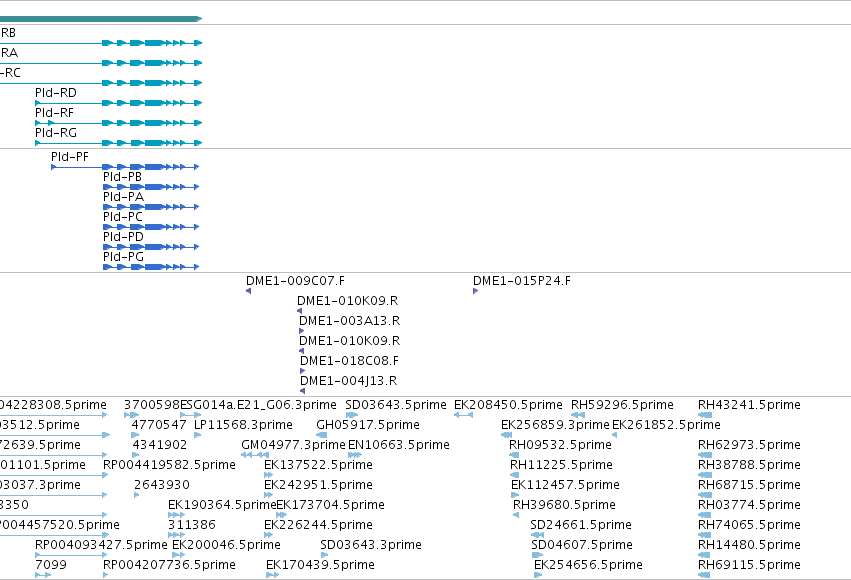Click RH62973.5prime EST label
The width and height of the screenshot is (851, 580).
pos(750,445)
